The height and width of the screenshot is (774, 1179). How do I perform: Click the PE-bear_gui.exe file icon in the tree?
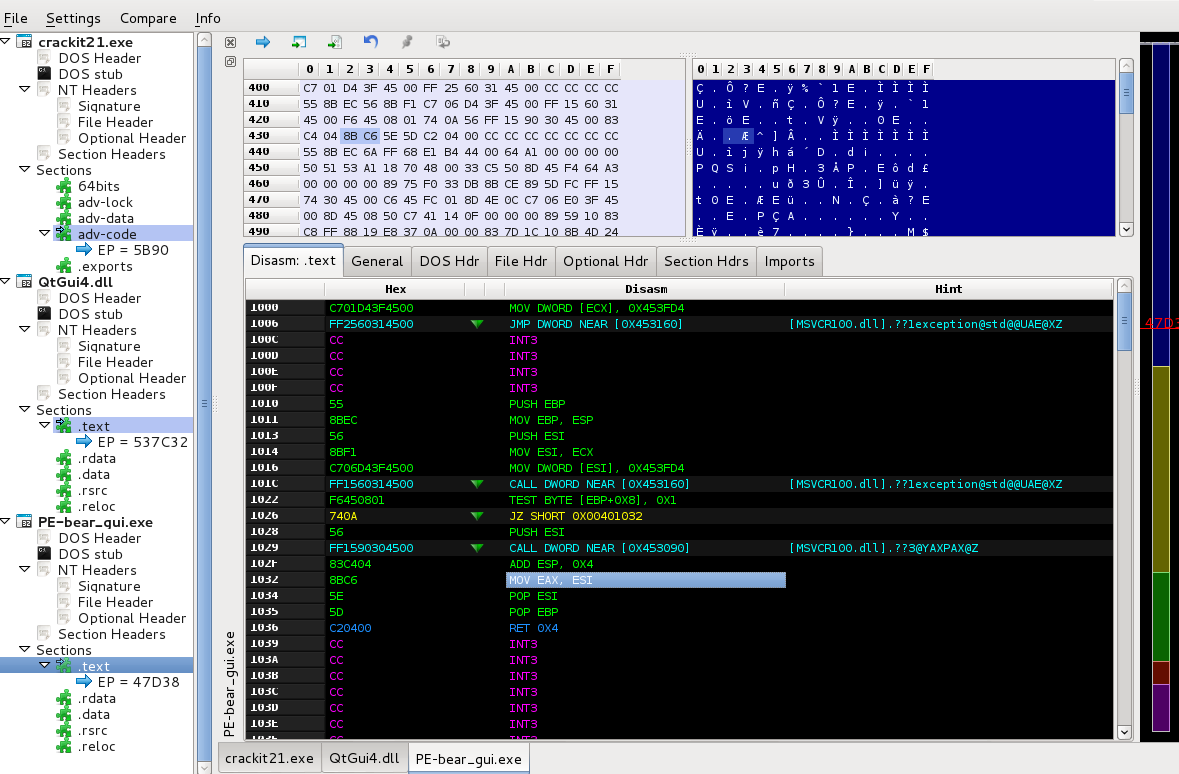pos(25,522)
